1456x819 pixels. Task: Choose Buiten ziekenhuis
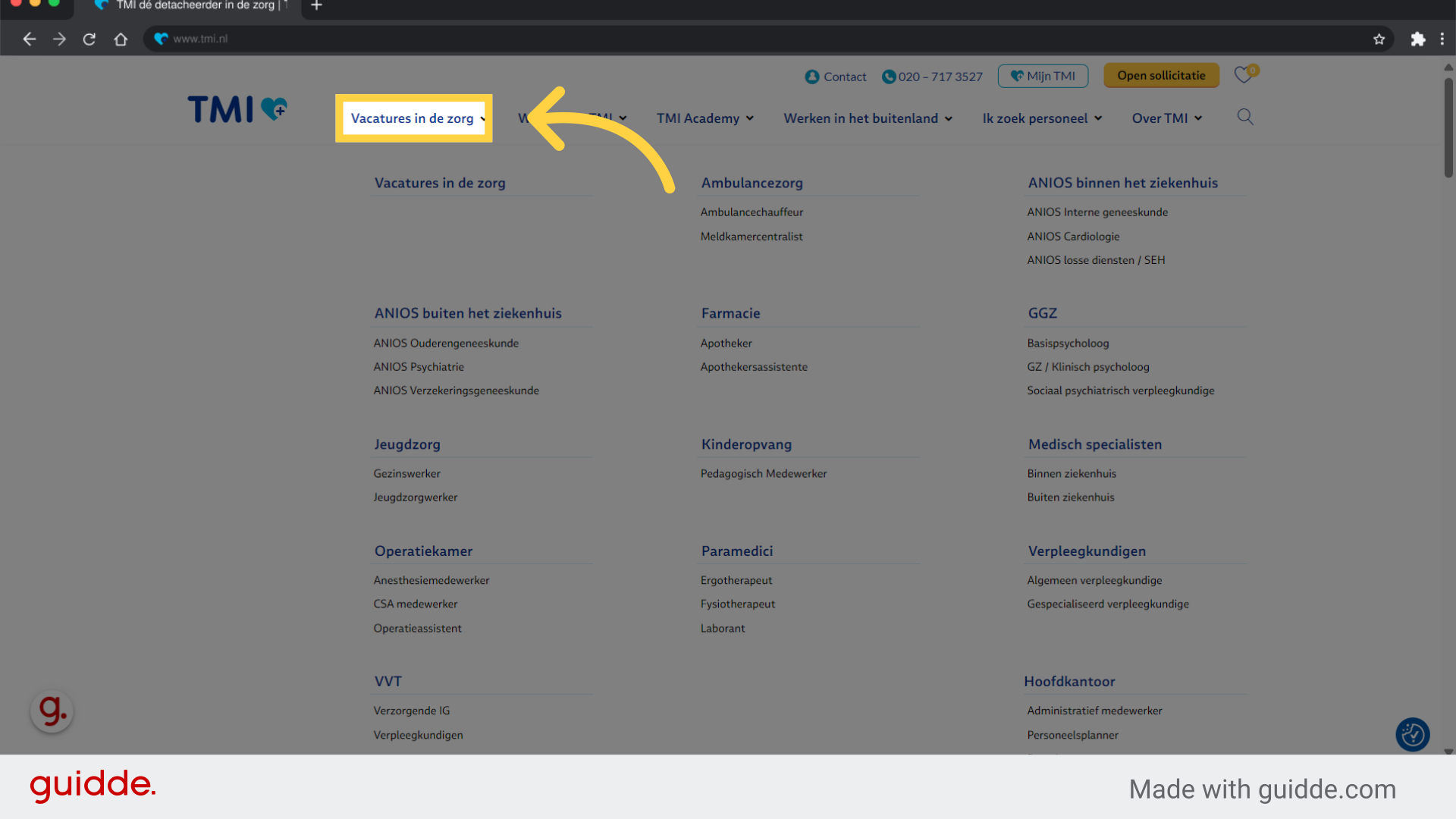click(x=1071, y=497)
